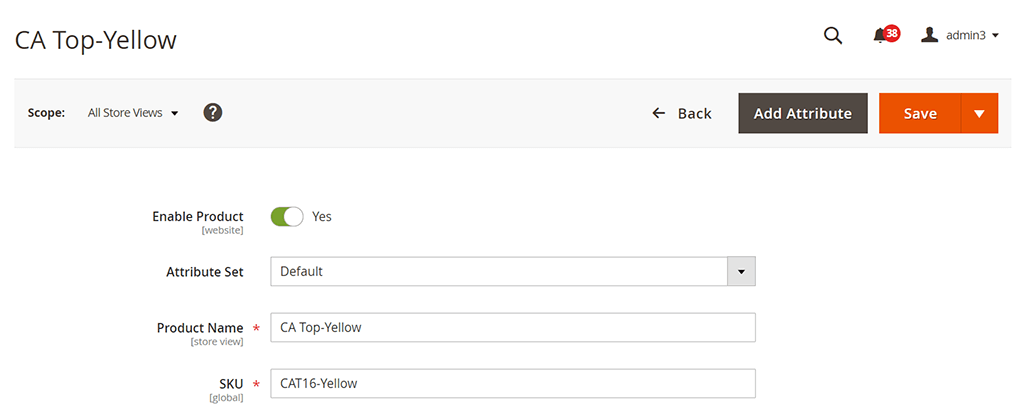Open the scope help question mark icon
The width and height of the screenshot is (1024, 410).
pyautogui.click(x=213, y=112)
